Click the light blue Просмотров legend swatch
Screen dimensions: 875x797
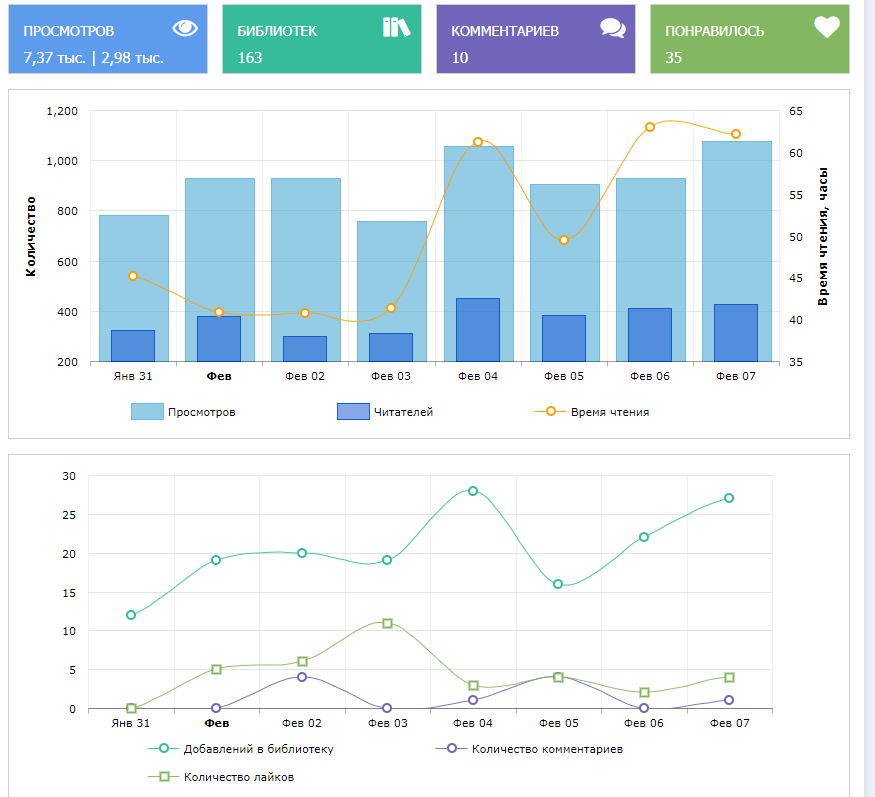(x=147, y=411)
